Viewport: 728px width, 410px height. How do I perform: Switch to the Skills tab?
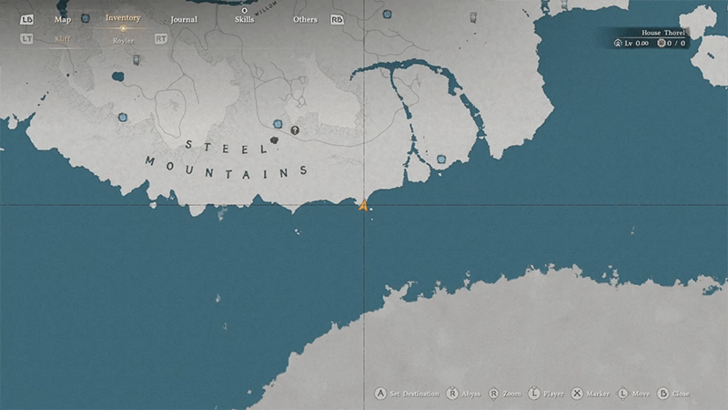tap(244, 20)
